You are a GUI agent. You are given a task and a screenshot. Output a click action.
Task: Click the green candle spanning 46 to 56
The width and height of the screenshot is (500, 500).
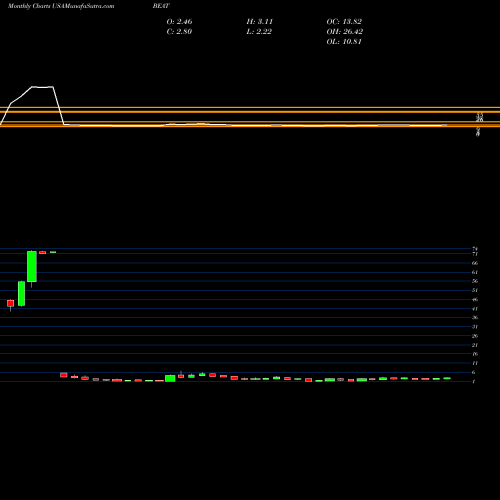click(x=21, y=294)
